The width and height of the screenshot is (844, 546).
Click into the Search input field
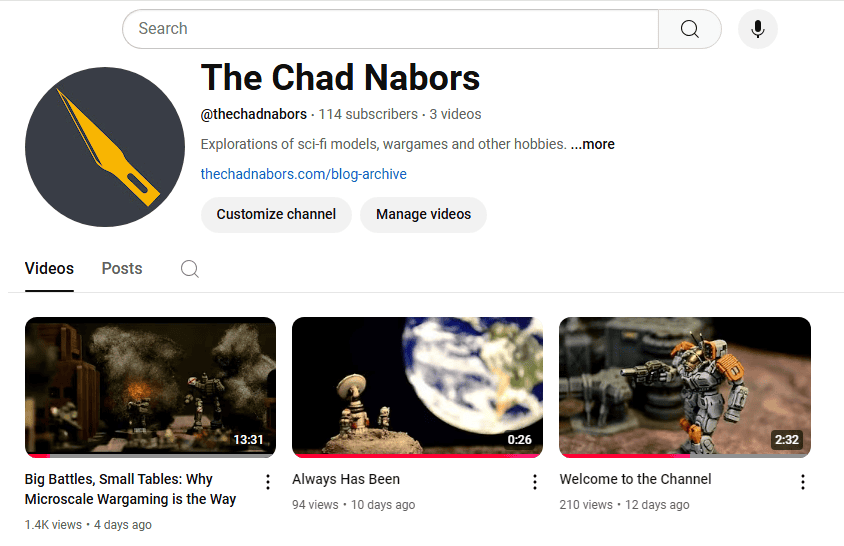tap(390, 29)
